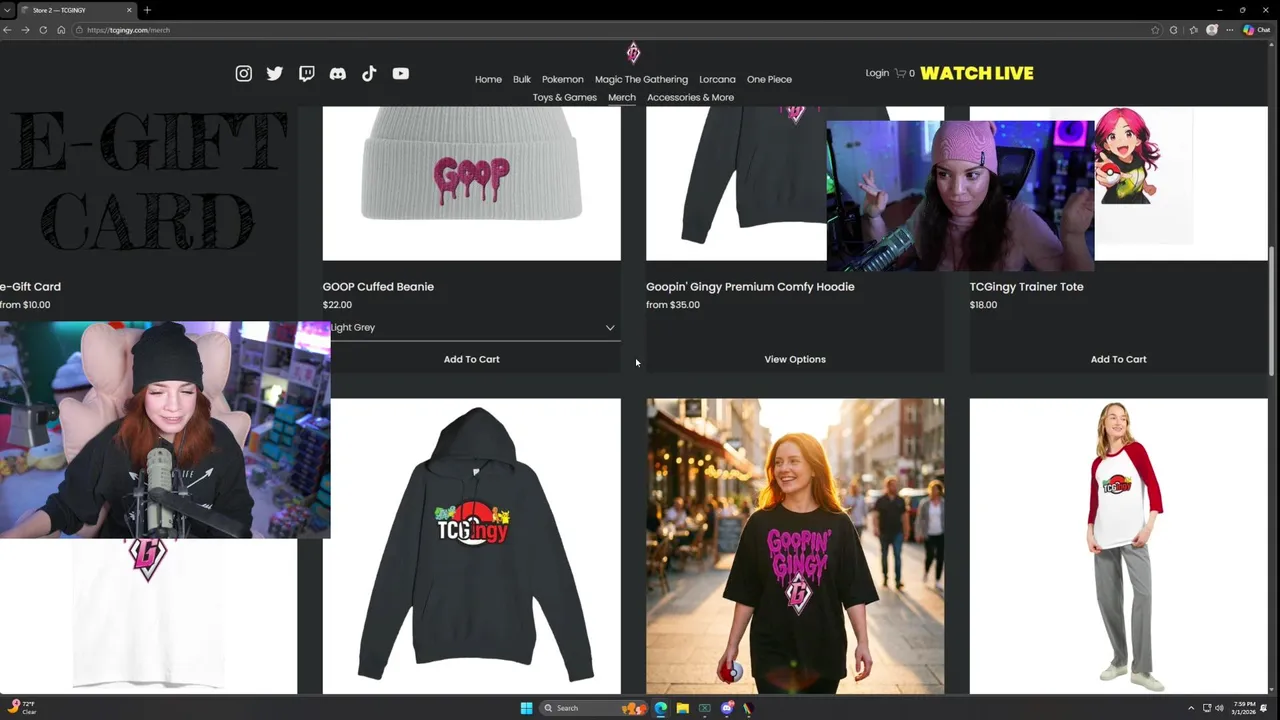View Options for the Comfy Hoodie

click(795, 359)
